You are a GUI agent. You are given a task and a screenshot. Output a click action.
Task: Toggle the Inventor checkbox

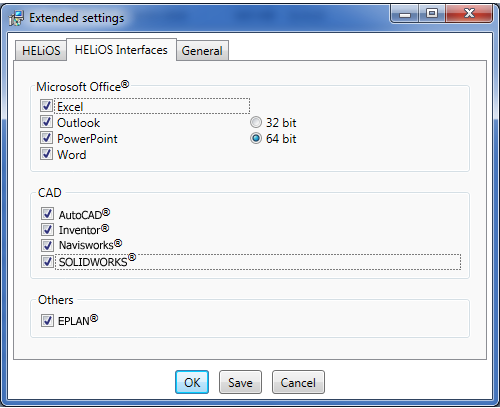click(47, 229)
